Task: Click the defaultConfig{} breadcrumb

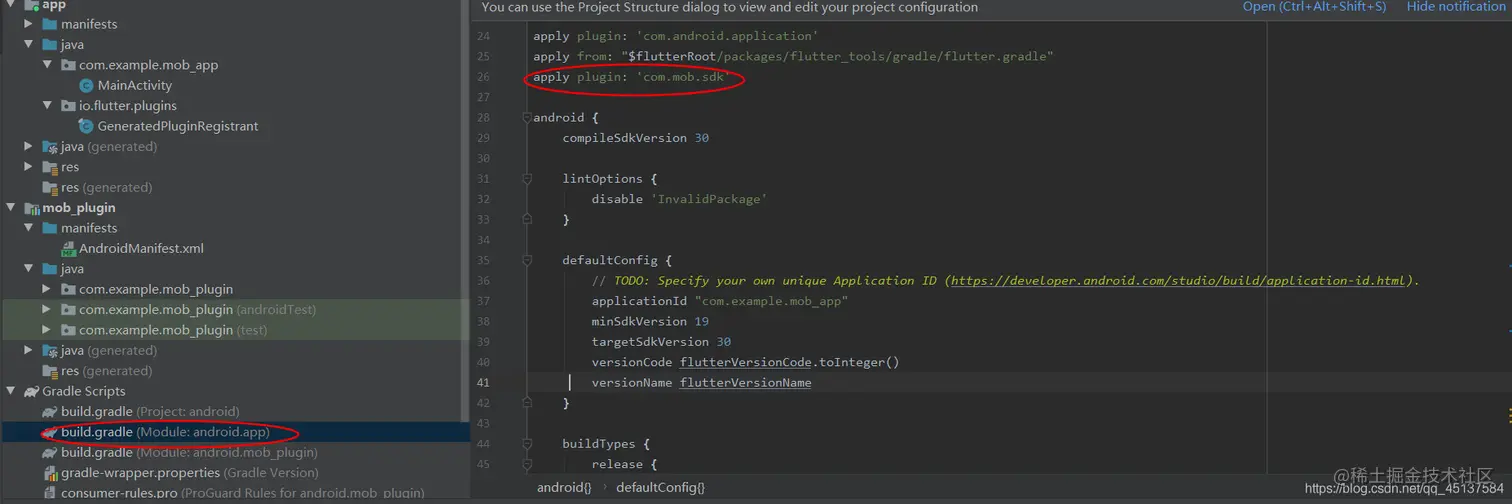Action: point(660,488)
